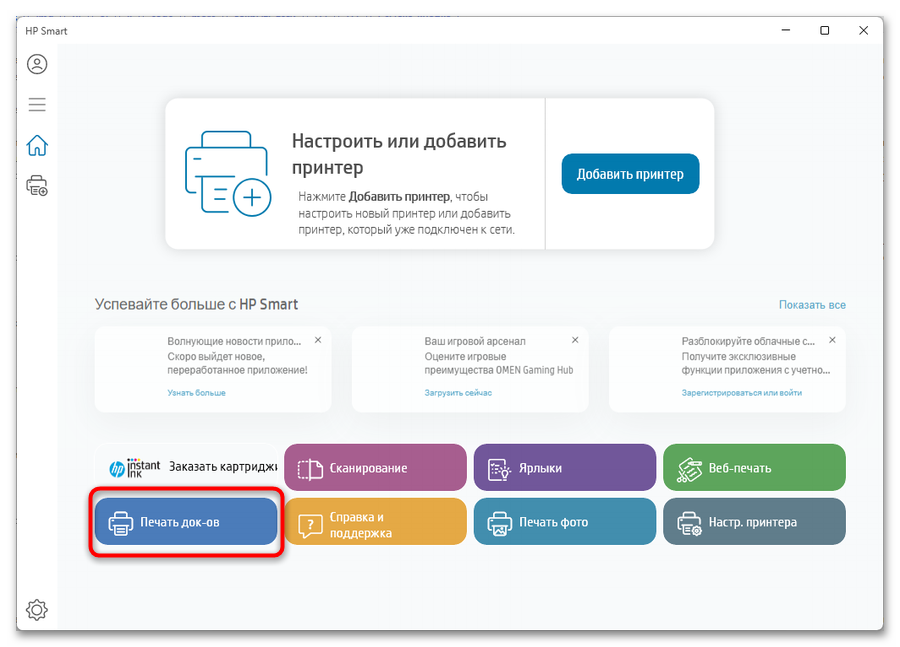Screen dimensions: 900x647
Task: Follow the Загрузить сейчас link
Action: [458, 393]
